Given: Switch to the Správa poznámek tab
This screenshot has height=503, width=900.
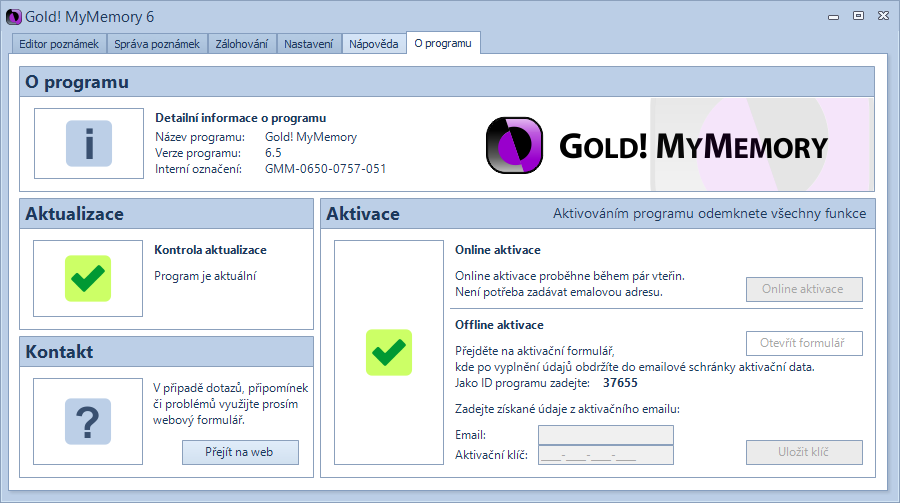Looking at the screenshot, I should [x=157, y=44].
